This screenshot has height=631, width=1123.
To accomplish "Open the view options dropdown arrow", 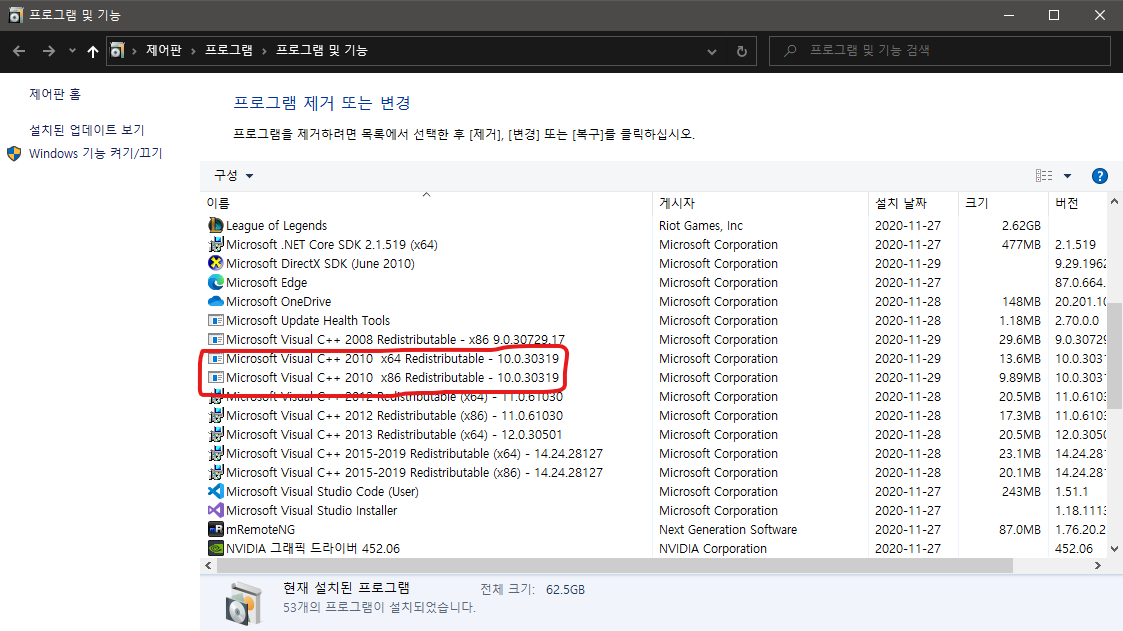I will coord(1067,175).
